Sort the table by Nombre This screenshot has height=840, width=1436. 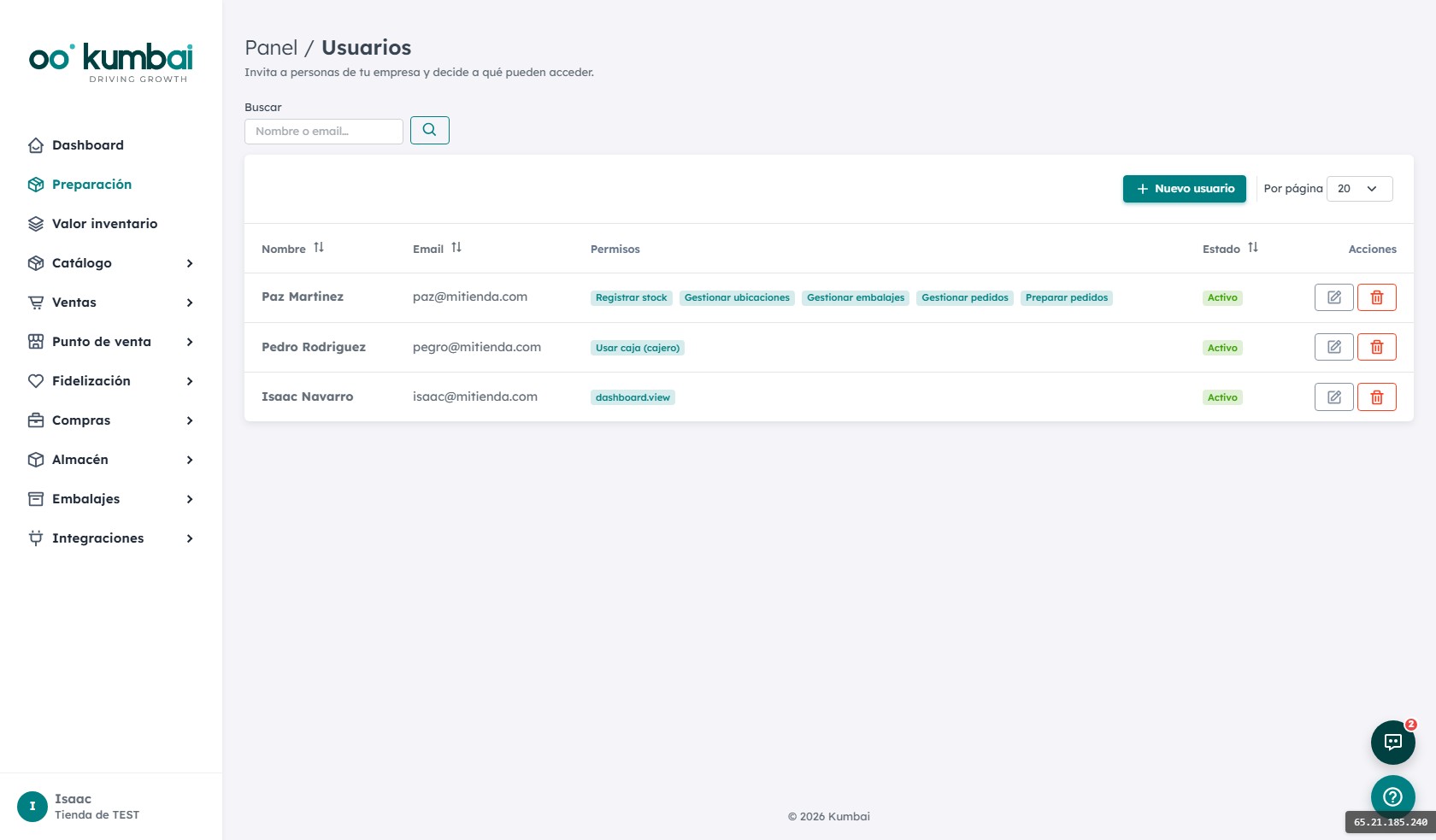319,248
